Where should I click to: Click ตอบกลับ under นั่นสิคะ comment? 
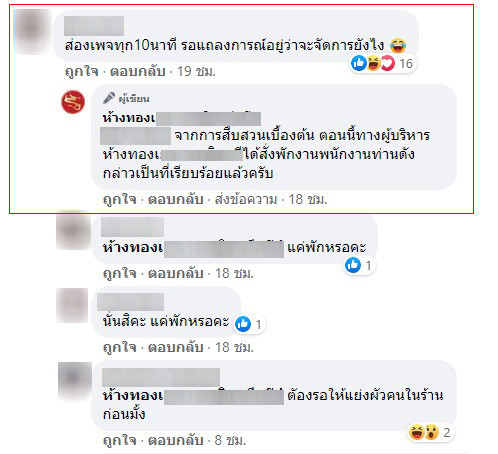(x=176, y=347)
